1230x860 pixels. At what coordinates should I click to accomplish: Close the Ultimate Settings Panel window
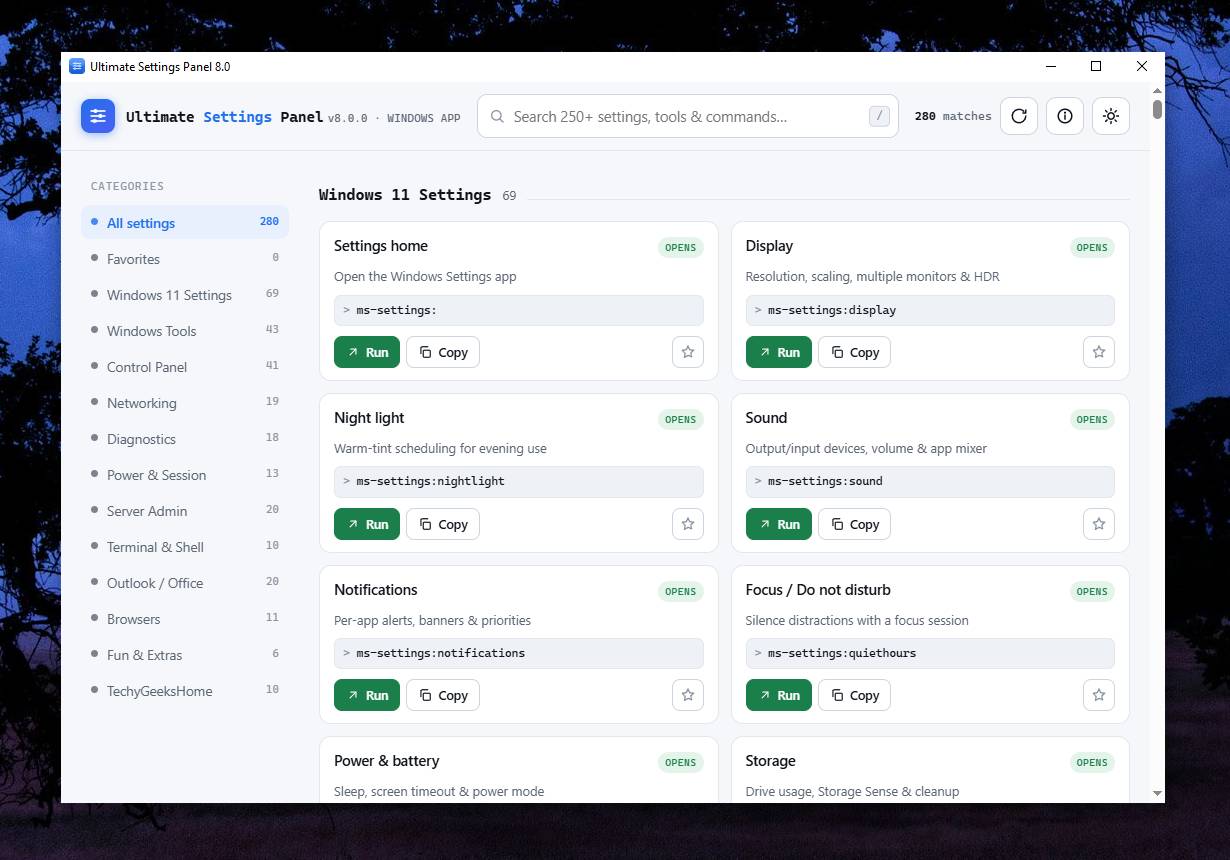pyautogui.click(x=1142, y=66)
